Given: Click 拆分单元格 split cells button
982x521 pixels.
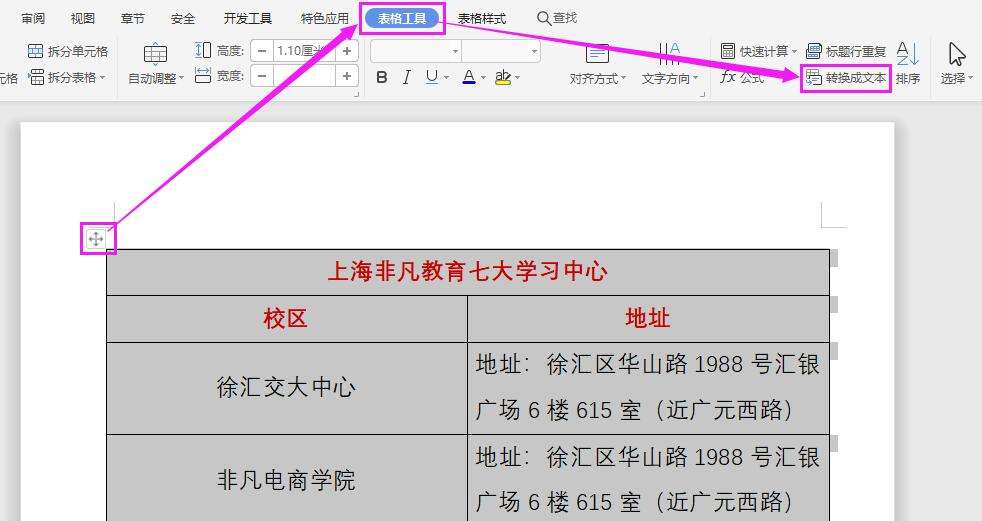Looking at the screenshot, I should [x=68, y=51].
